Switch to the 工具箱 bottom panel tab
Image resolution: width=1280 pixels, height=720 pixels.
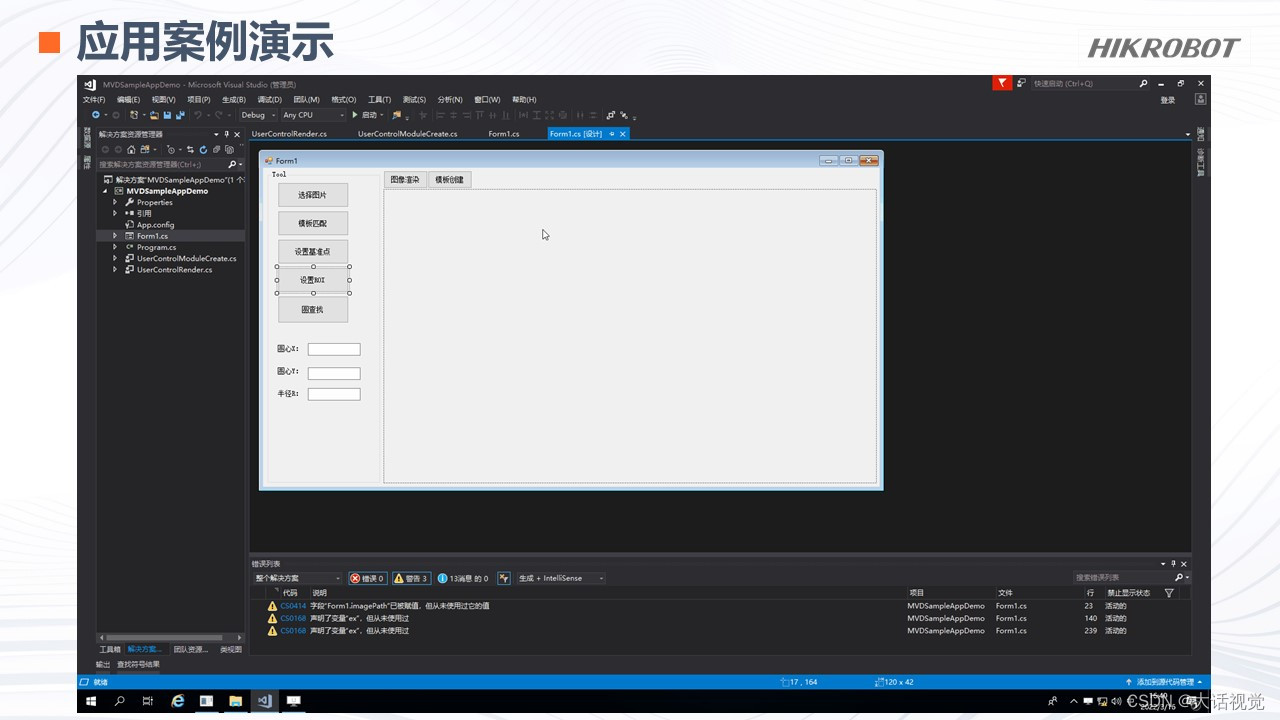[110, 649]
